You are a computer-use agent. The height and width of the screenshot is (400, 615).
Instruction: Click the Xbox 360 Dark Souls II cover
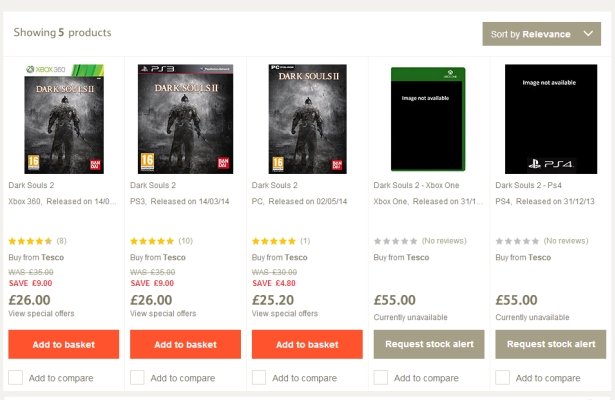coord(63,119)
